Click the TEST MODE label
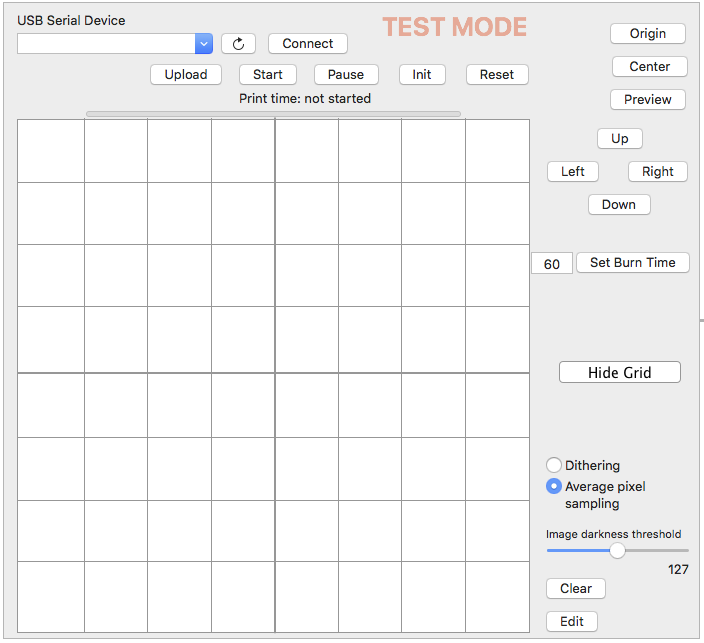 pyautogui.click(x=454, y=27)
